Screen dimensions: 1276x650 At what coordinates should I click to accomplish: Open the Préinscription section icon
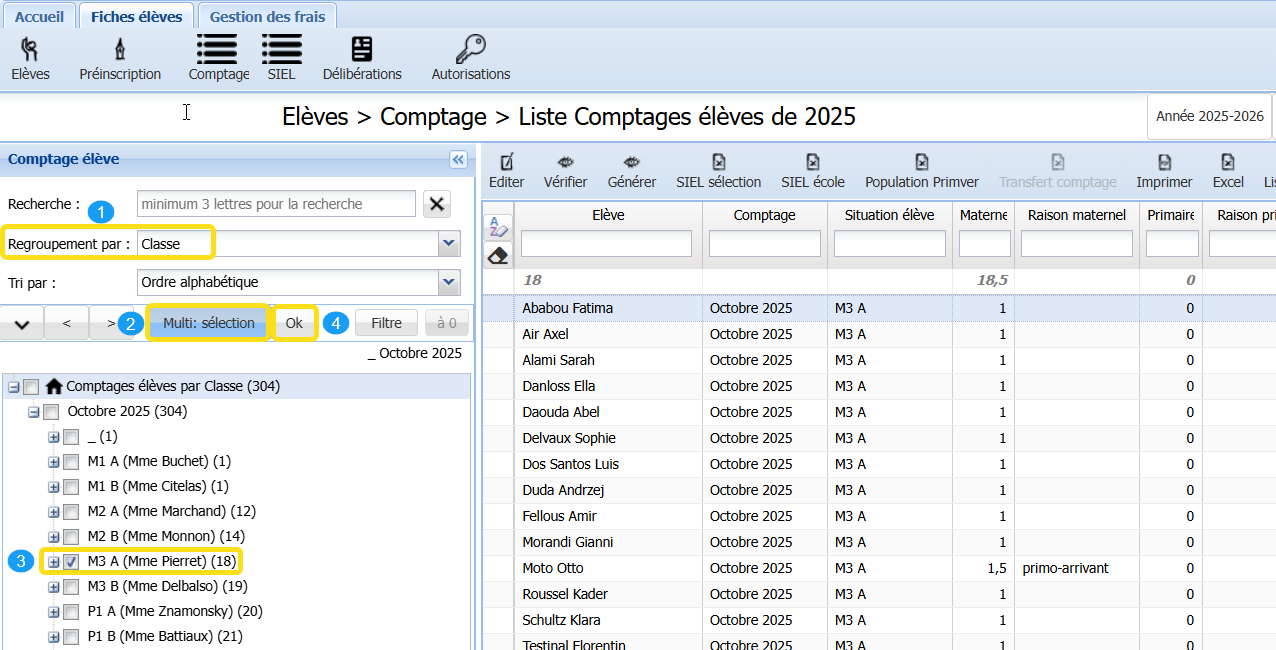[120, 50]
